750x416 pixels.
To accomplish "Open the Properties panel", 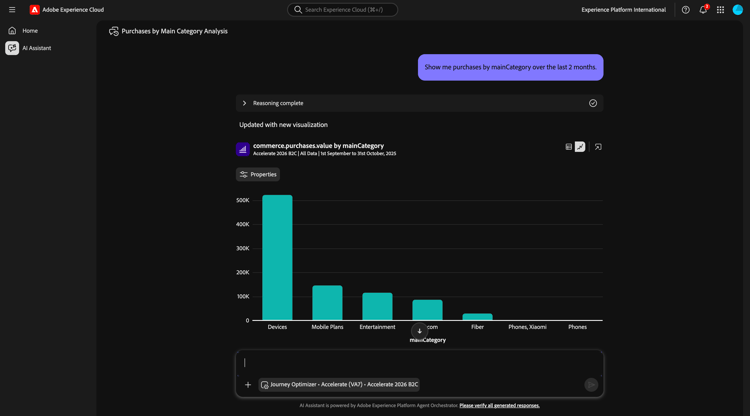I will [x=258, y=174].
